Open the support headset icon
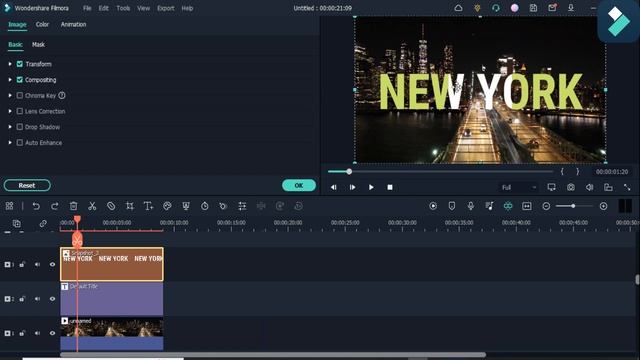This screenshot has height=360, width=640. point(496,8)
